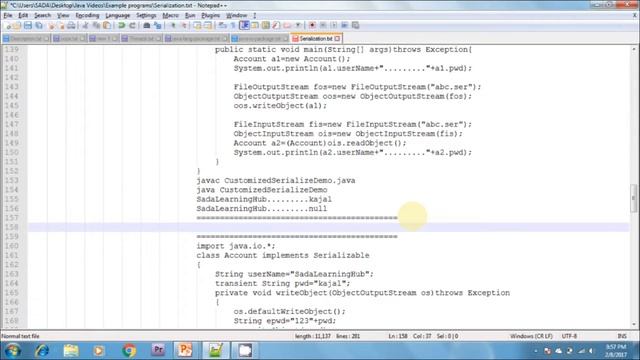Open the Macro menu
Image resolution: width=640 pixels, height=360 pixels.
171,16
